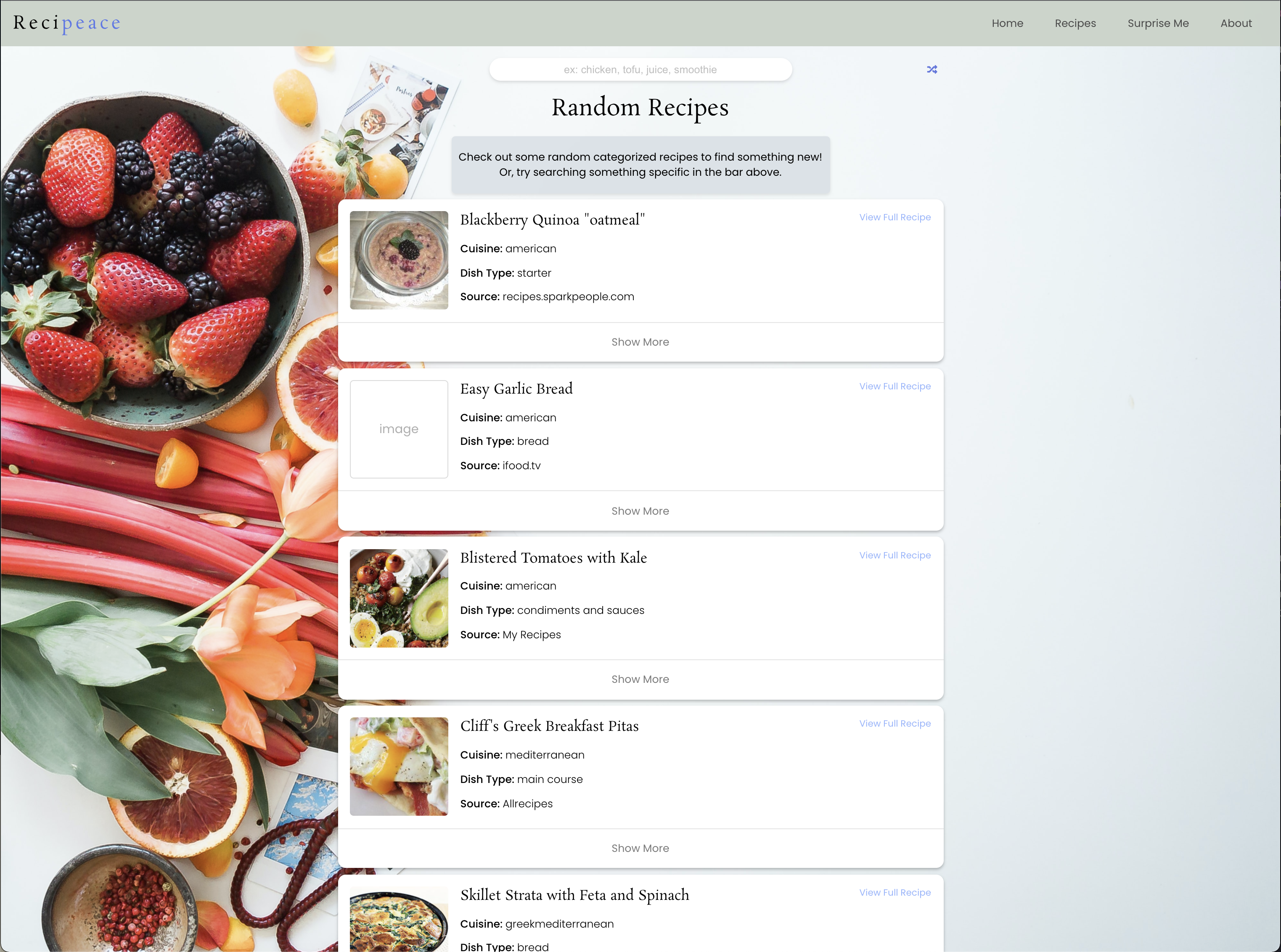Expand Show More under Easy Garlic Bread
1281x952 pixels.
pos(640,511)
